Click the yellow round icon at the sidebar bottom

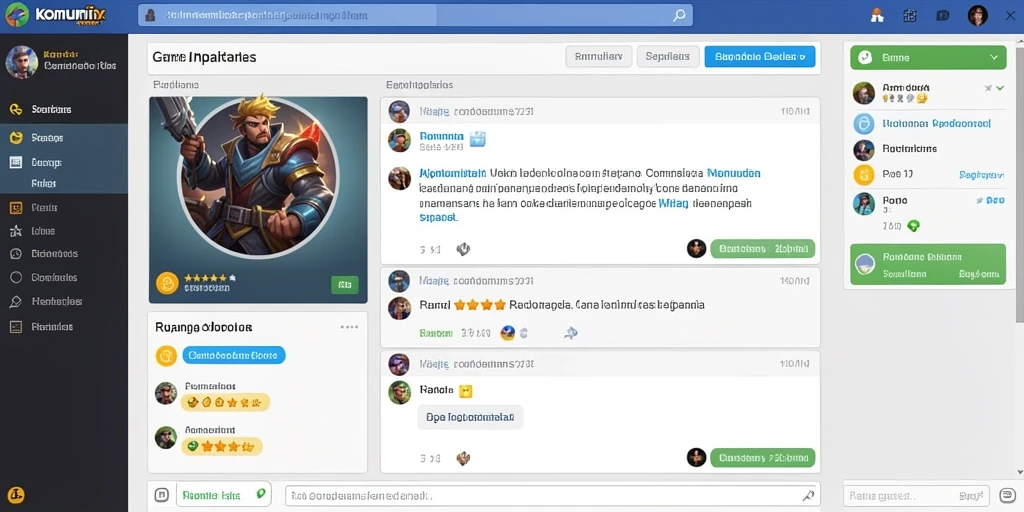tap(17, 494)
